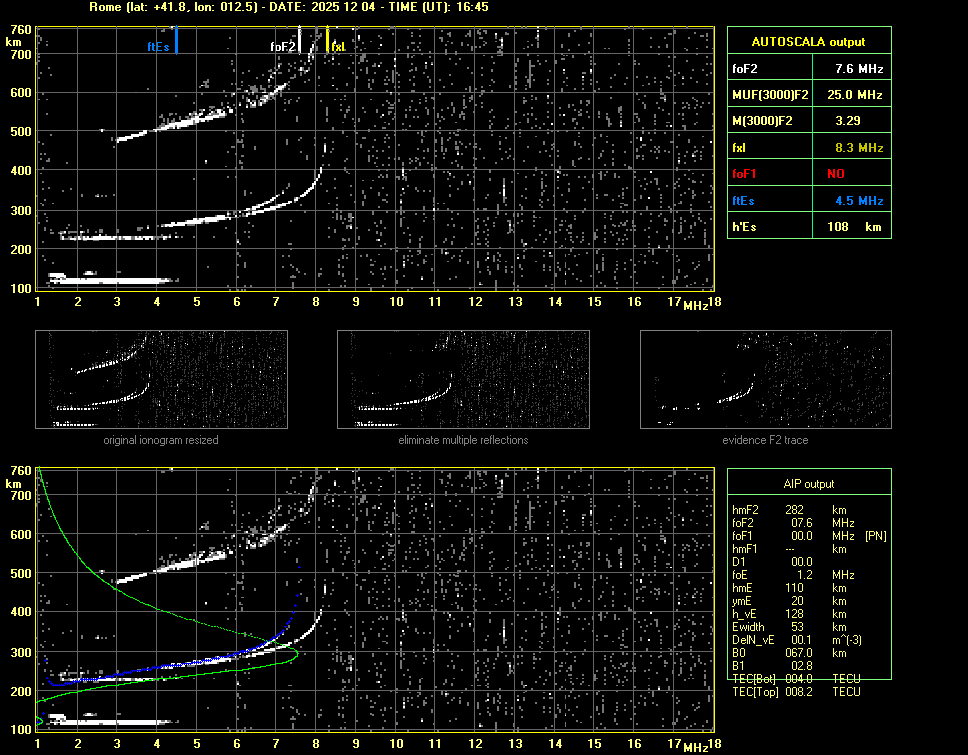The width and height of the screenshot is (968, 755).
Task: Click the [PN] label beside foF1
Action: tap(876, 536)
